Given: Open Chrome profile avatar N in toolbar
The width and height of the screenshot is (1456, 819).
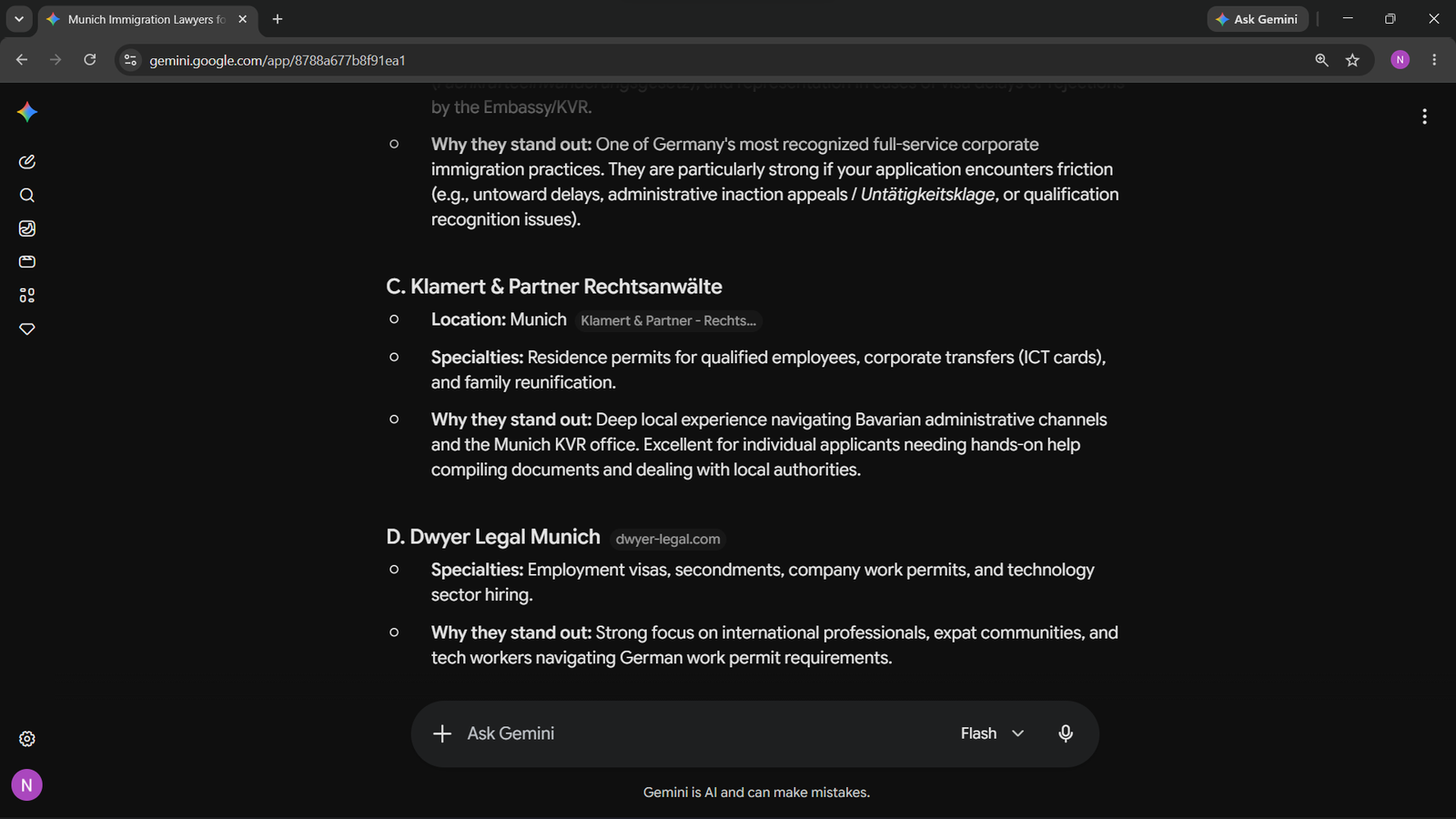Looking at the screenshot, I should (x=1400, y=60).
